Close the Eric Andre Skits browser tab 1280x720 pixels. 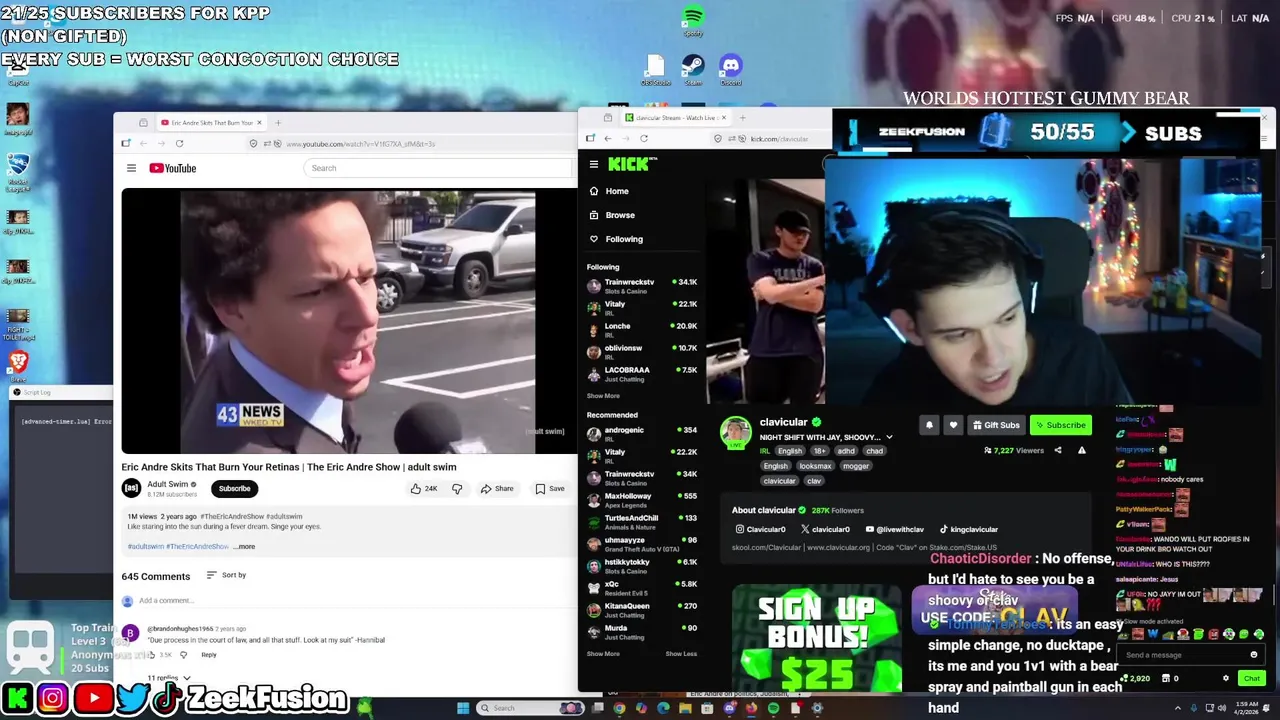259,123
